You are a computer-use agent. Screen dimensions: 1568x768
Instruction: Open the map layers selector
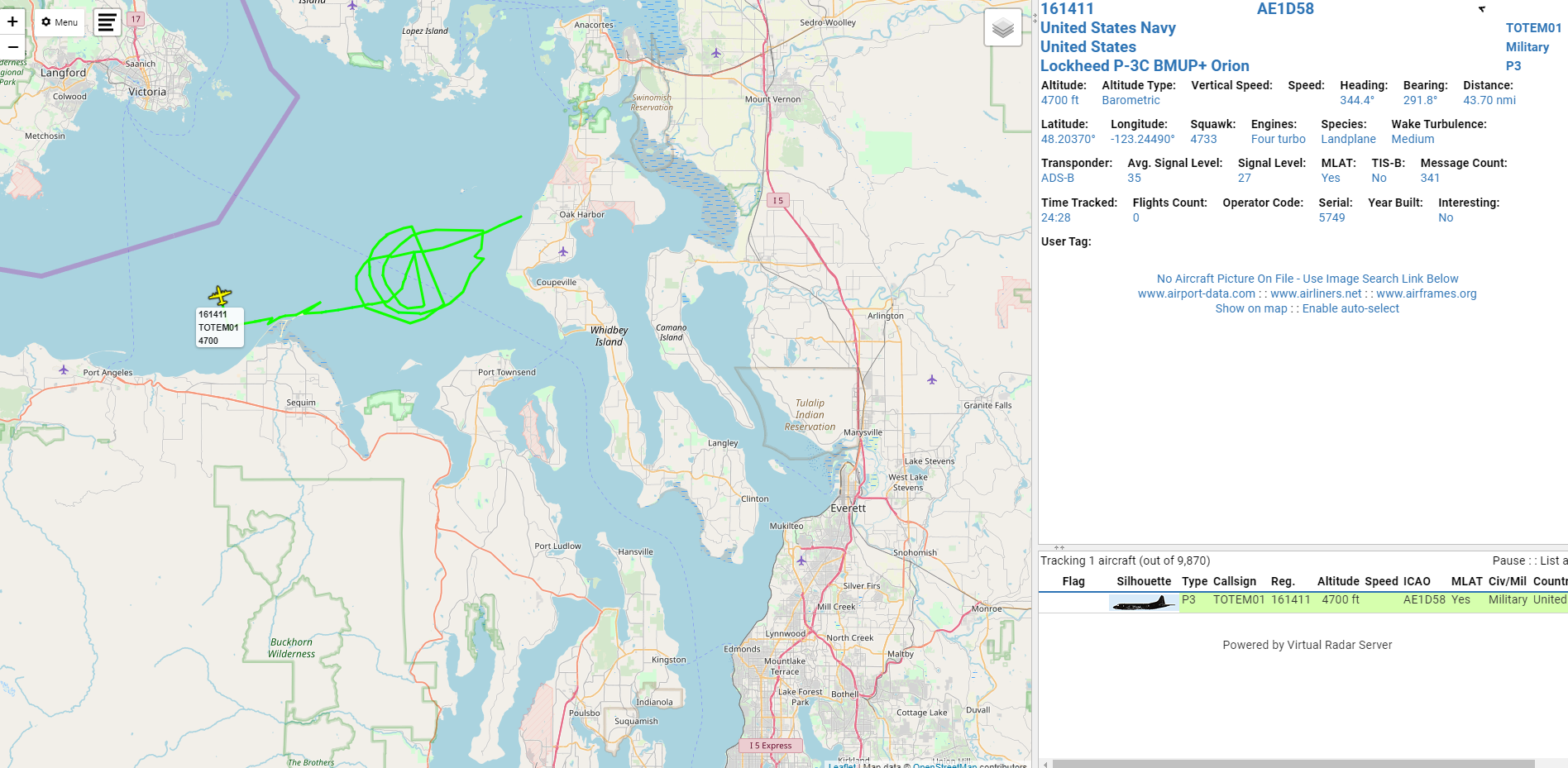pyautogui.click(x=1003, y=28)
